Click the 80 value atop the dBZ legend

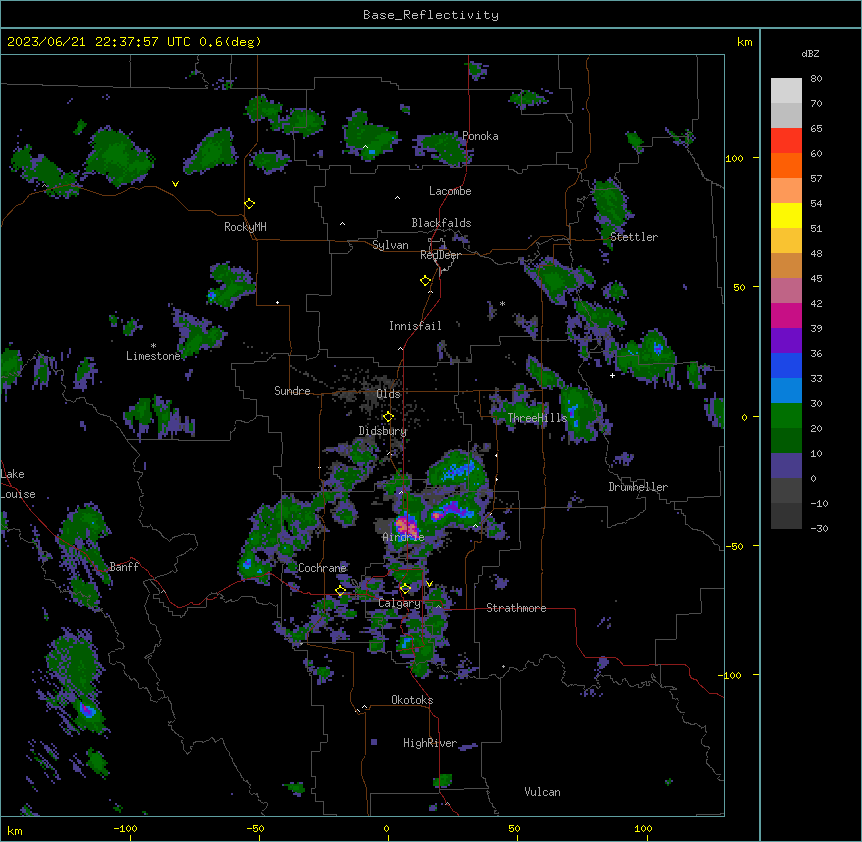[816, 79]
